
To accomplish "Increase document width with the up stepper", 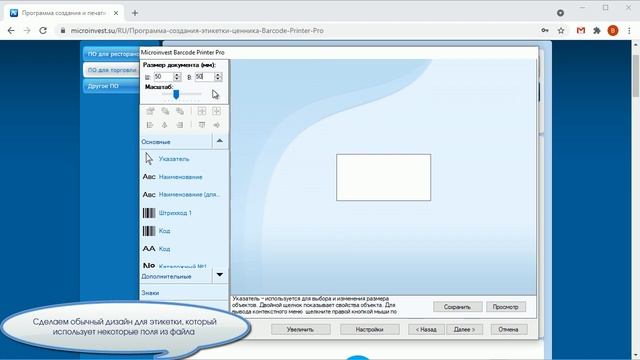I will click(x=177, y=74).
